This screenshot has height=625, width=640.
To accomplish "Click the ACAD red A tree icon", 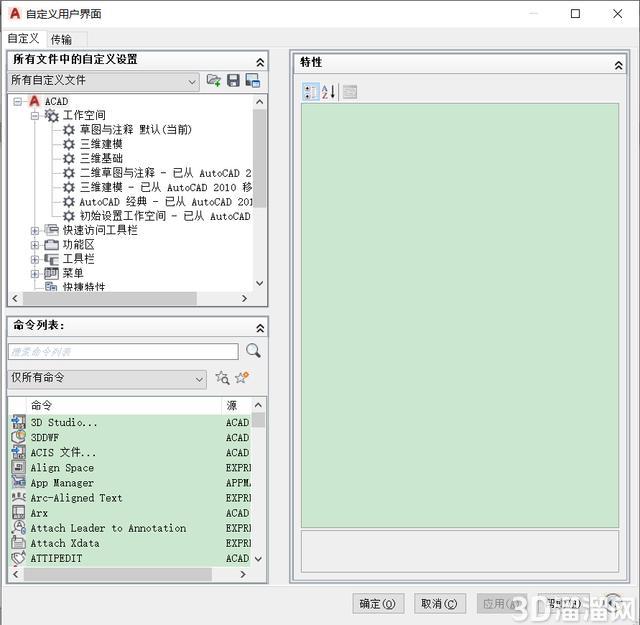I will click(x=34, y=101).
